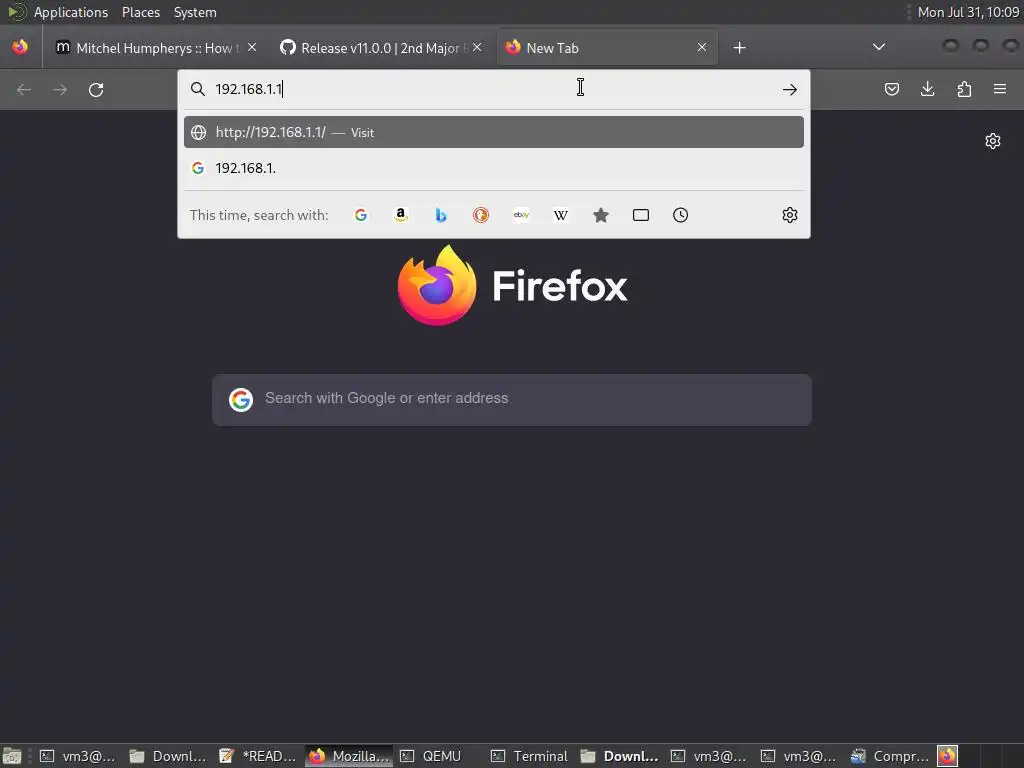This screenshot has height=768, width=1024.
Task: Click in the address bar text field
Action: [x=494, y=89]
